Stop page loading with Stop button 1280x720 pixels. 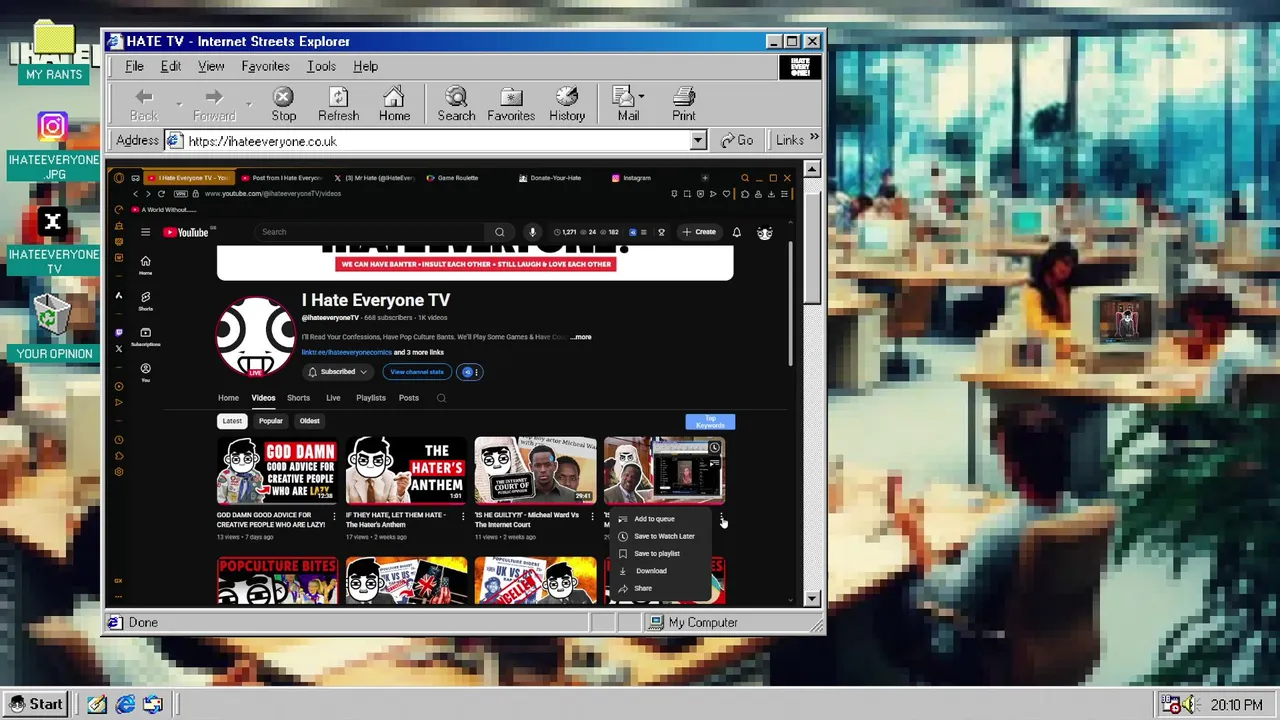pos(283,104)
